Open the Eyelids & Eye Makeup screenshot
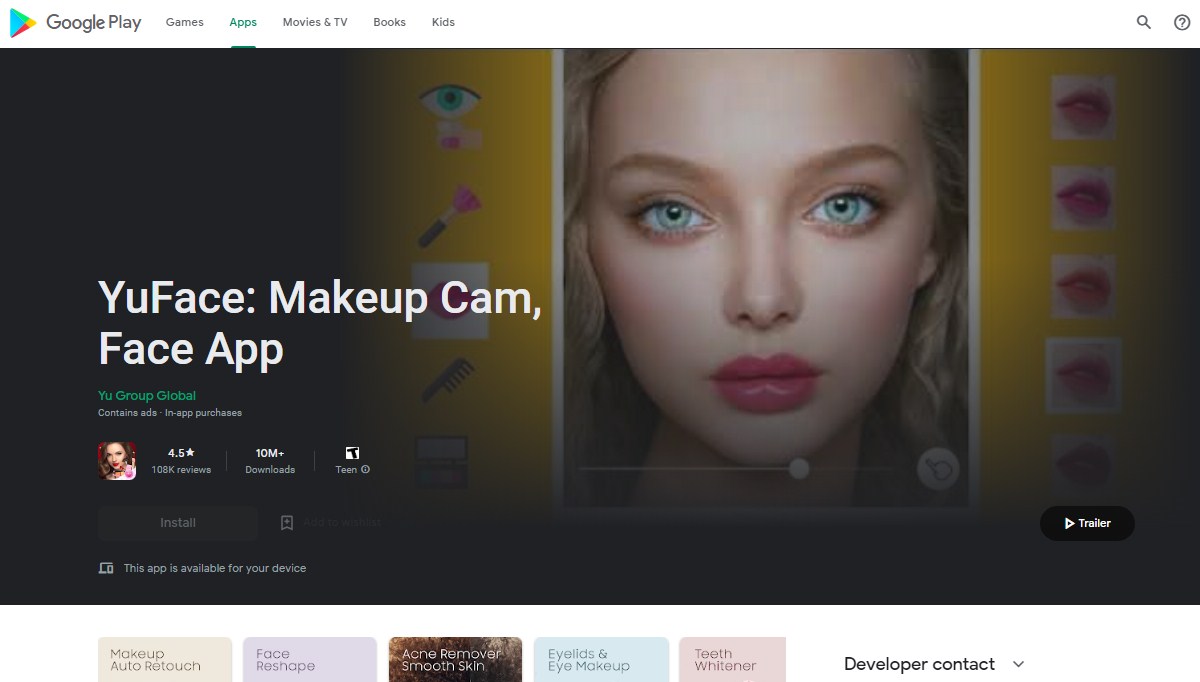Viewport: 1200px width, 682px height. 601,660
